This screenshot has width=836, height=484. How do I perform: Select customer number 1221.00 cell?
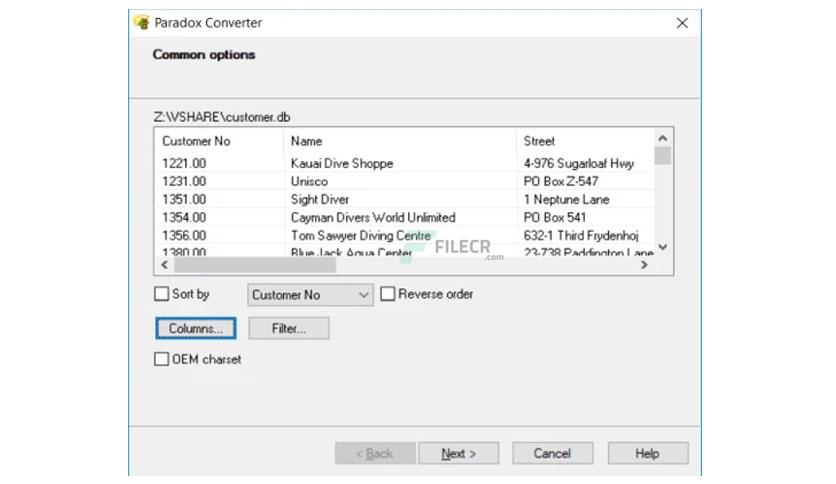[x=220, y=163]
